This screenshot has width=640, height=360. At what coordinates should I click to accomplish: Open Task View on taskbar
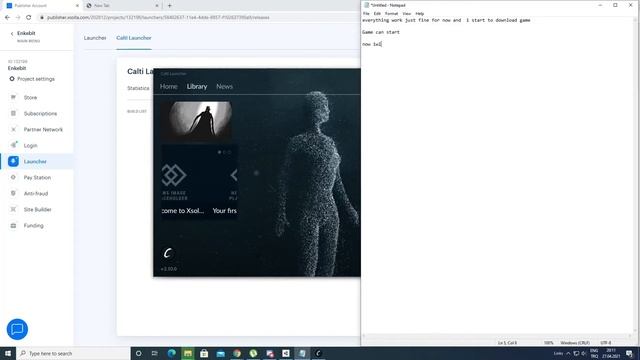tap(155, 353)
